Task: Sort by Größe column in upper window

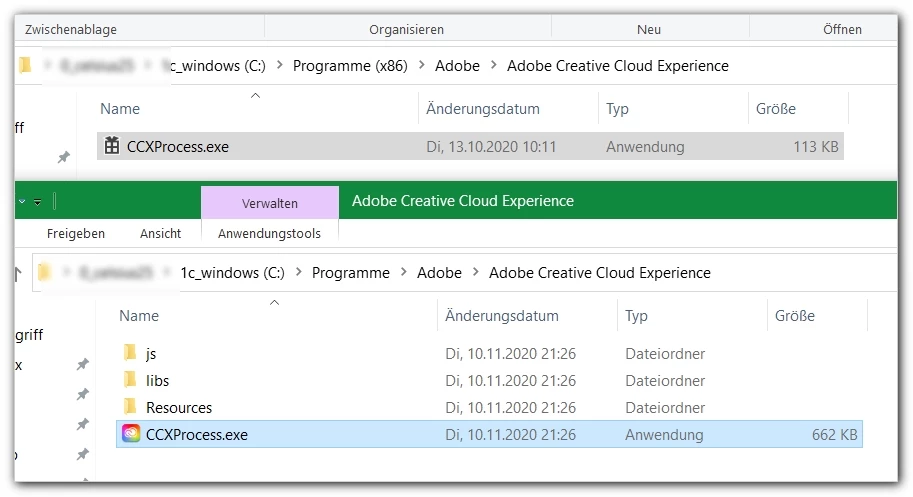Action: pos(776,108)
